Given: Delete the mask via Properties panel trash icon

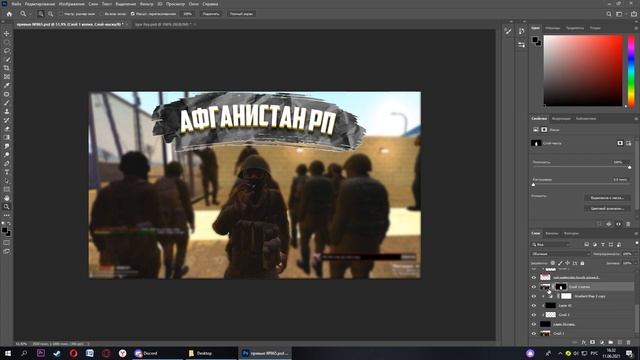Looking at the screenshot, I should coord(628,224).
